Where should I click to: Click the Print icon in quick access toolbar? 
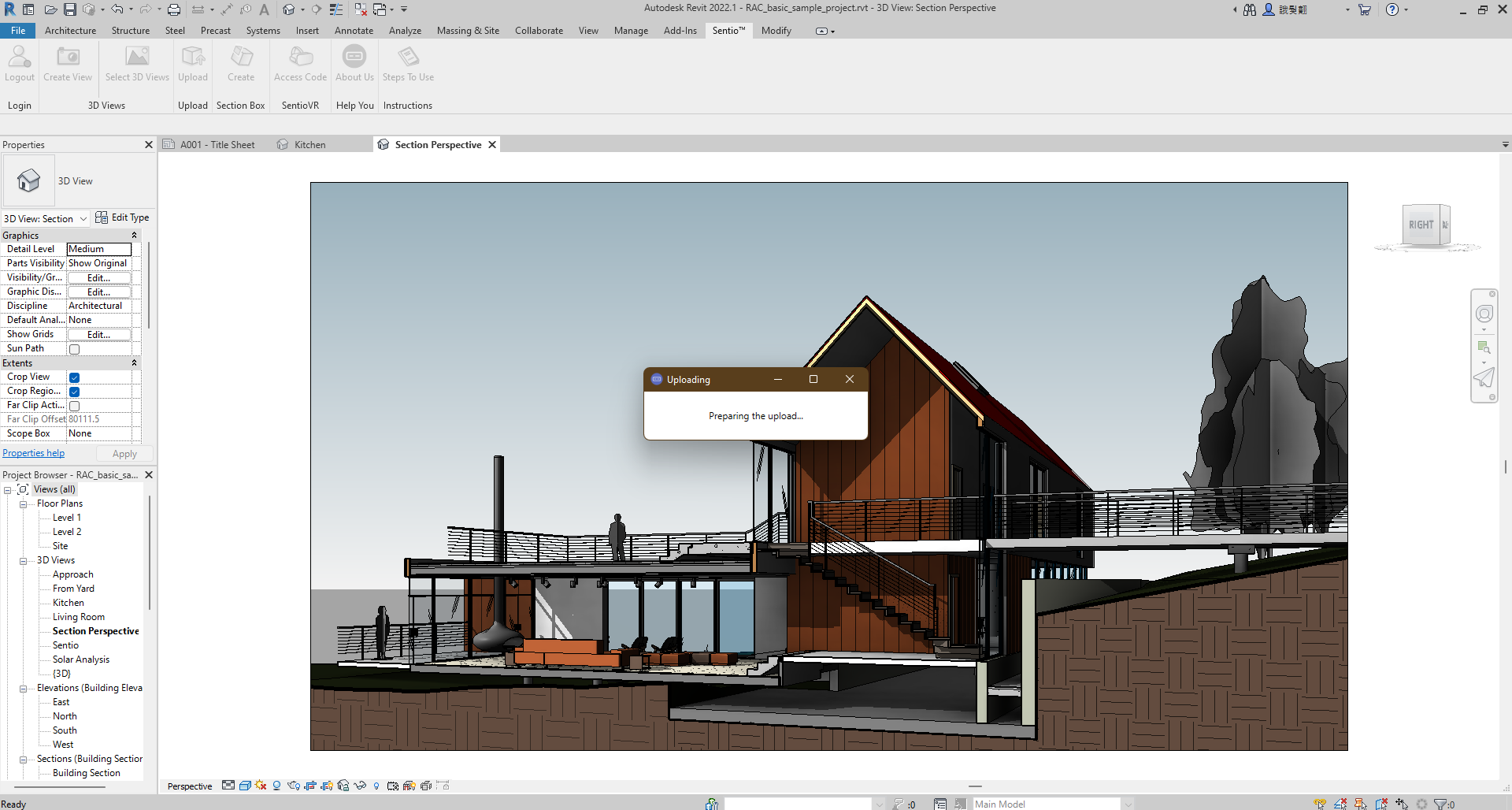pos(174,9)
